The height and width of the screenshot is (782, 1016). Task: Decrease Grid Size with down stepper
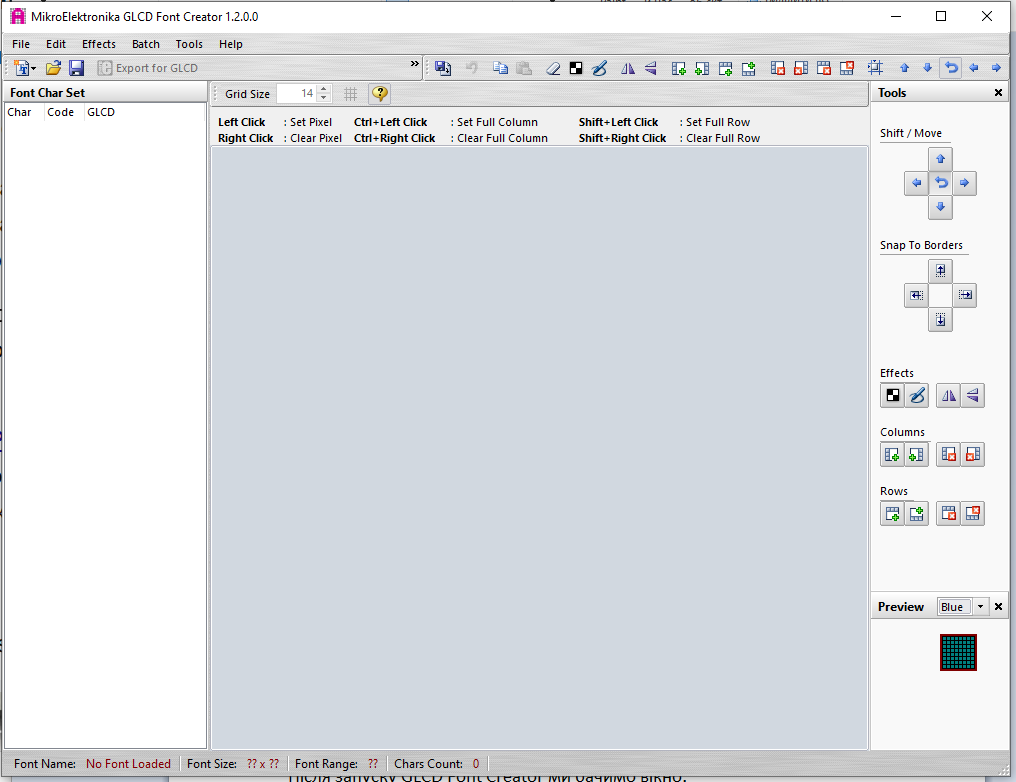pos(324,98)
